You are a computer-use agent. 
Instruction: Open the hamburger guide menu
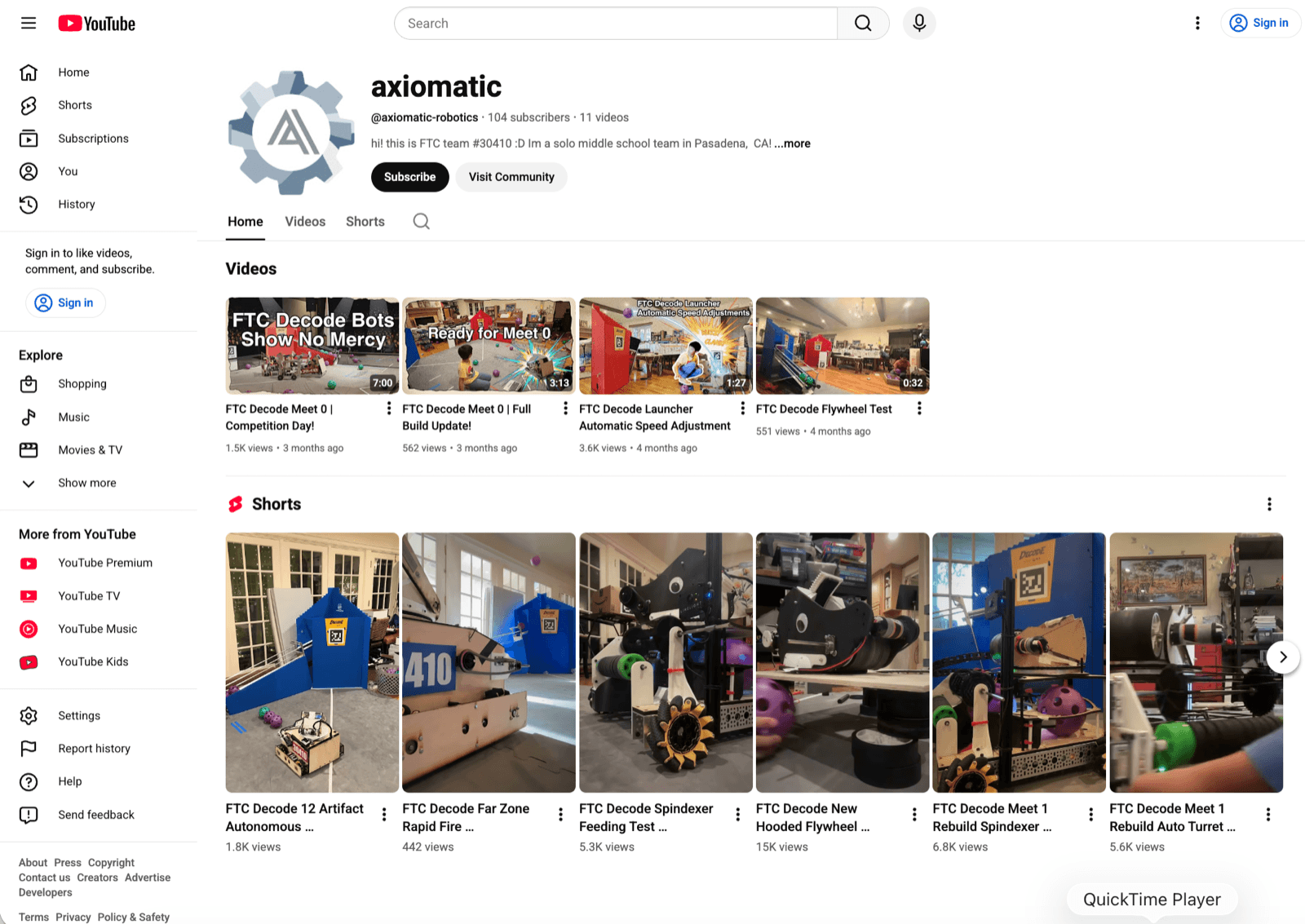pos(29,23)
